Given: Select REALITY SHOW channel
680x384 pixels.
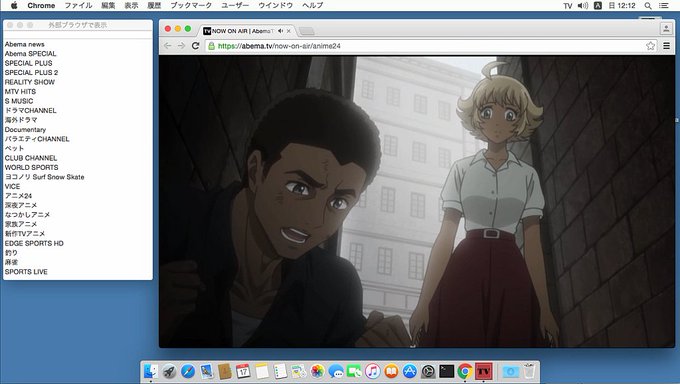Looking at the screenshot, I should (29, 82).
